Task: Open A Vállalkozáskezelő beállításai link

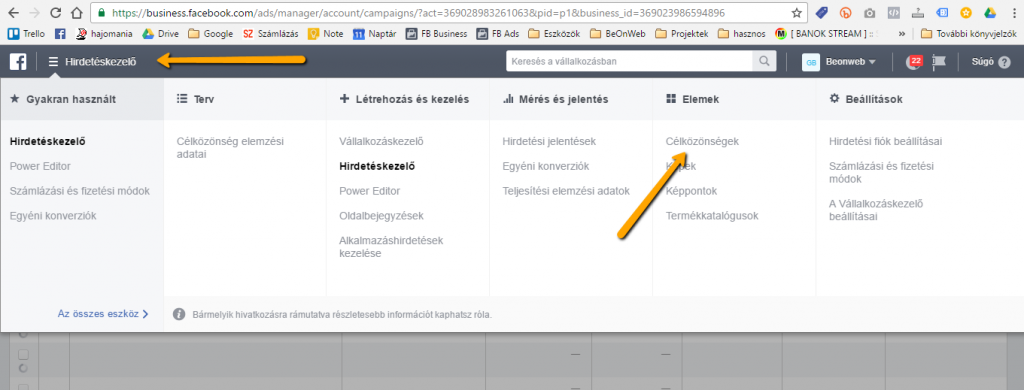Action: tap(876, 210)
